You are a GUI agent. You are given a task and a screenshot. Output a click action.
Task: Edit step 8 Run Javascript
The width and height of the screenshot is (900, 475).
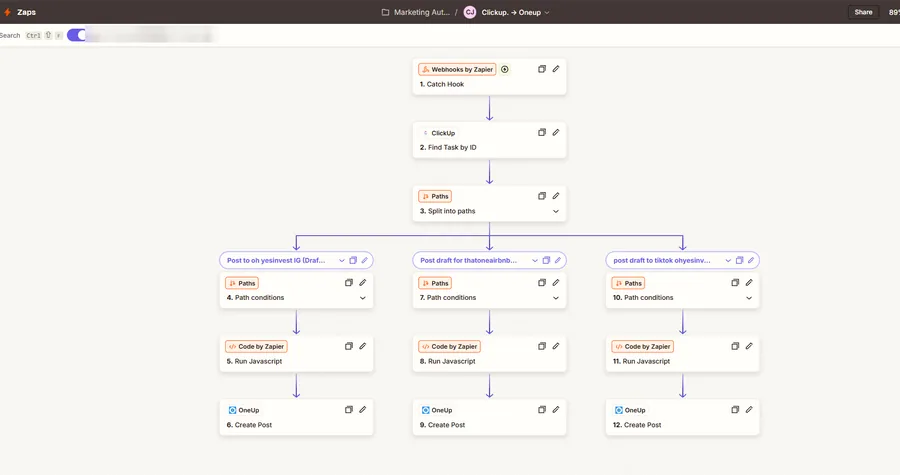556,346
